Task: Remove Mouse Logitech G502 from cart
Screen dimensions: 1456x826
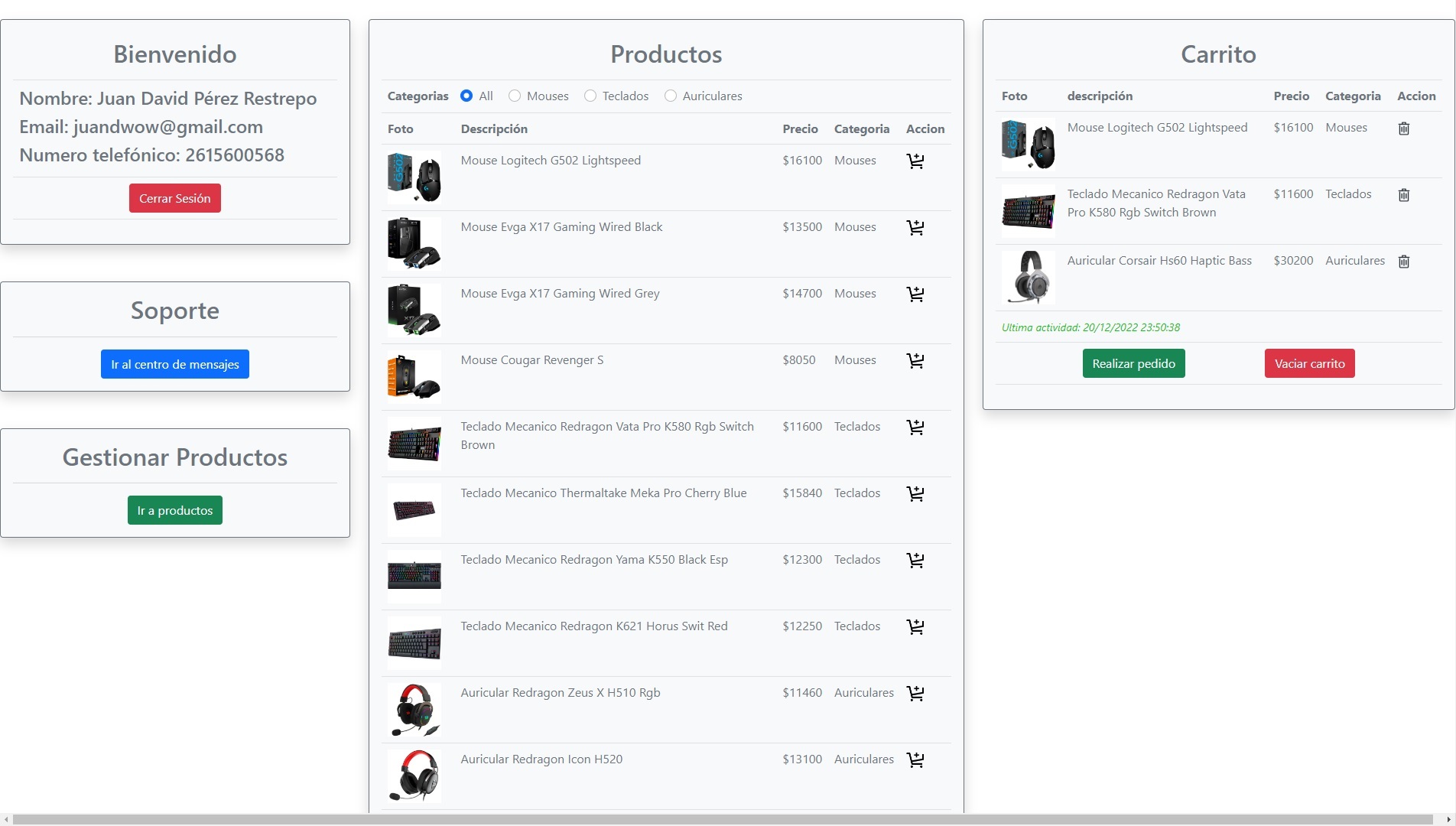Action: [1403, 128]
